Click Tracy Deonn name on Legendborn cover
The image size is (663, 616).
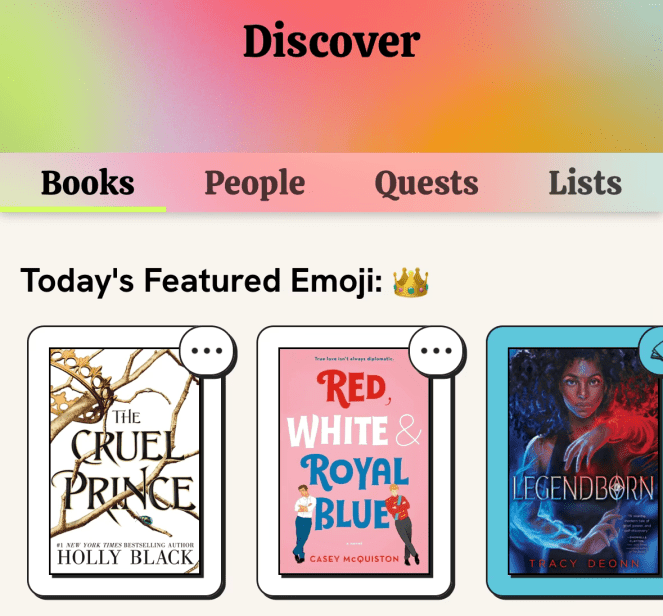click(585, 564)
